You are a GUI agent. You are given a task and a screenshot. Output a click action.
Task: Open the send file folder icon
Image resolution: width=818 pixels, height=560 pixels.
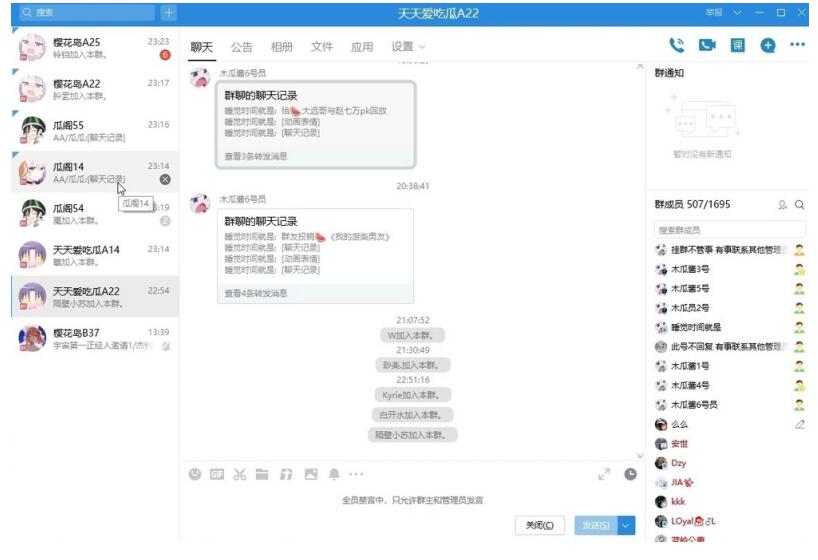(x=262, y=474)
